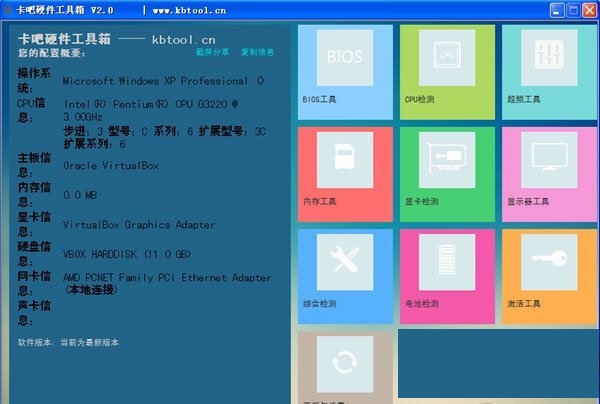Click the 截屏分享 link
Image resolution: width=600 pixels, height=404 pixels.
212,52
